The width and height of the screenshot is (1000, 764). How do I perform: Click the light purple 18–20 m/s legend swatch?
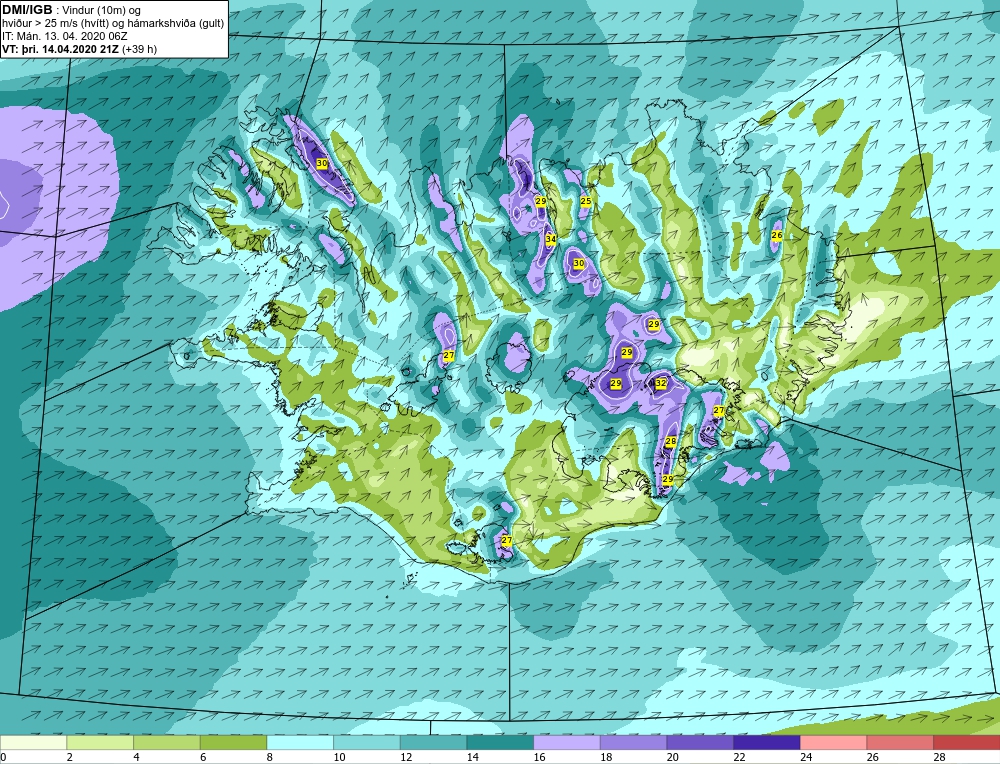point(633,743)
